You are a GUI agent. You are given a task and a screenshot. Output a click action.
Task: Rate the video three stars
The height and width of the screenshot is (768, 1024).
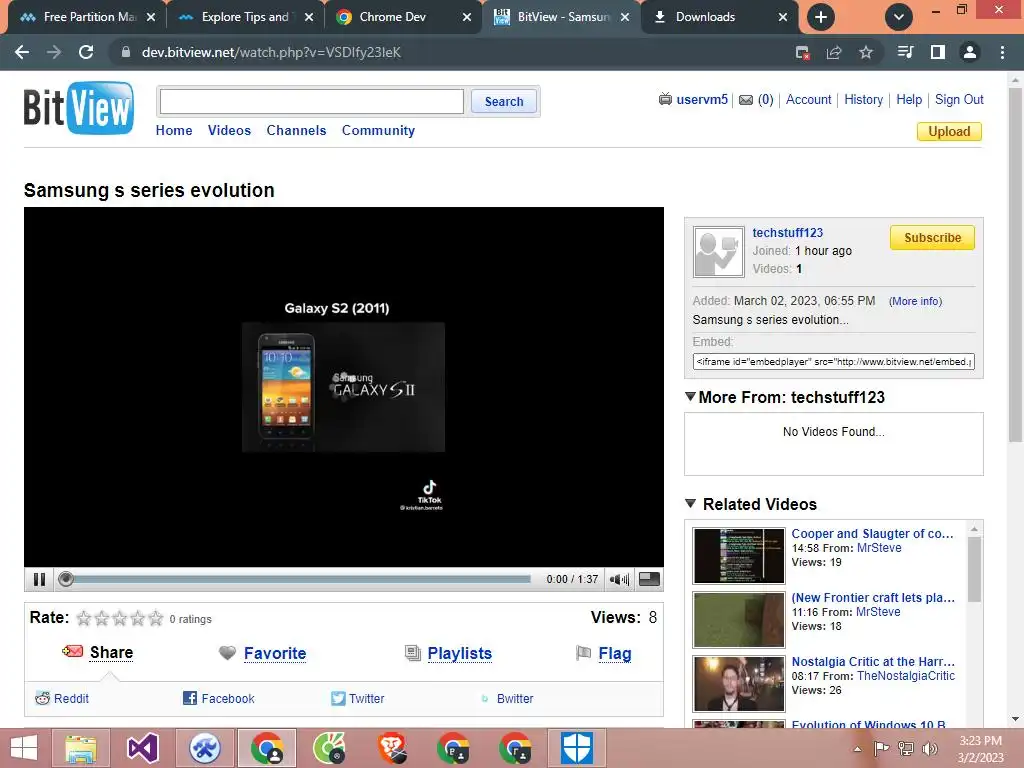(x=120, y=618)
